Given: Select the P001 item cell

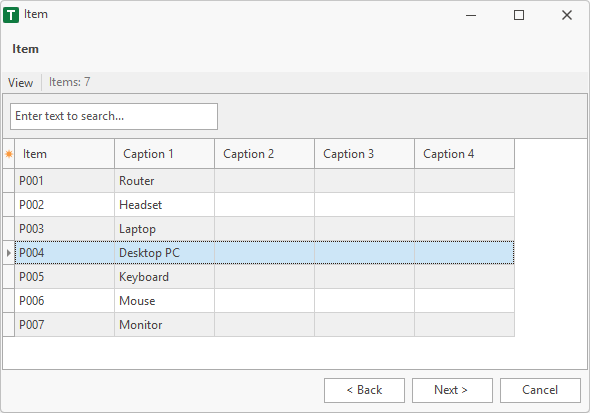Looking at the screenshot, I should (64, 181).
